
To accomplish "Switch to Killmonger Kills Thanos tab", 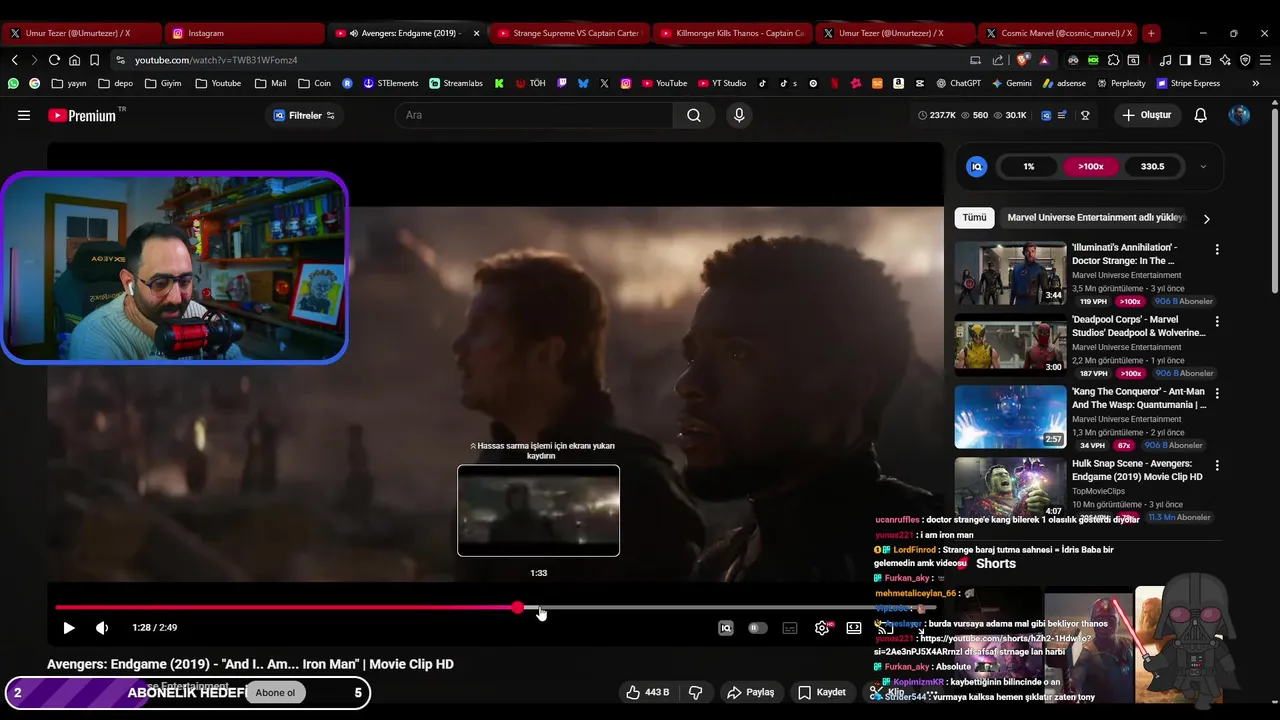I will pos(732,33).
